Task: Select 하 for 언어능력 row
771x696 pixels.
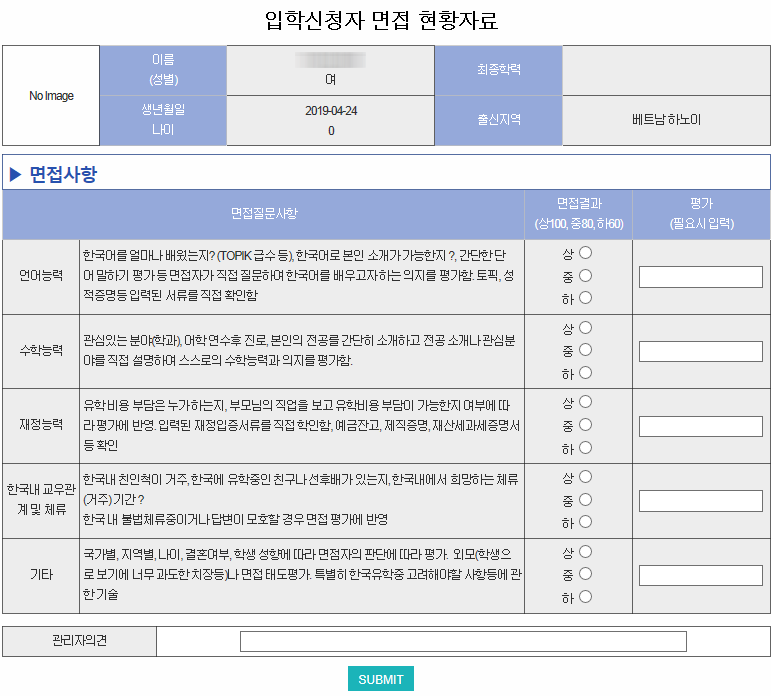Action: (586, 297)
